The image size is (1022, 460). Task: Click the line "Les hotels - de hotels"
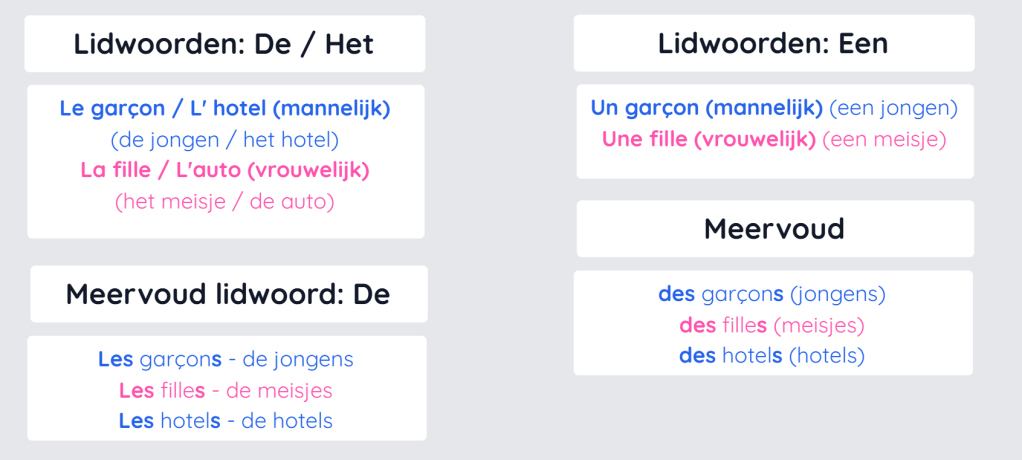(x=226, y=421)
